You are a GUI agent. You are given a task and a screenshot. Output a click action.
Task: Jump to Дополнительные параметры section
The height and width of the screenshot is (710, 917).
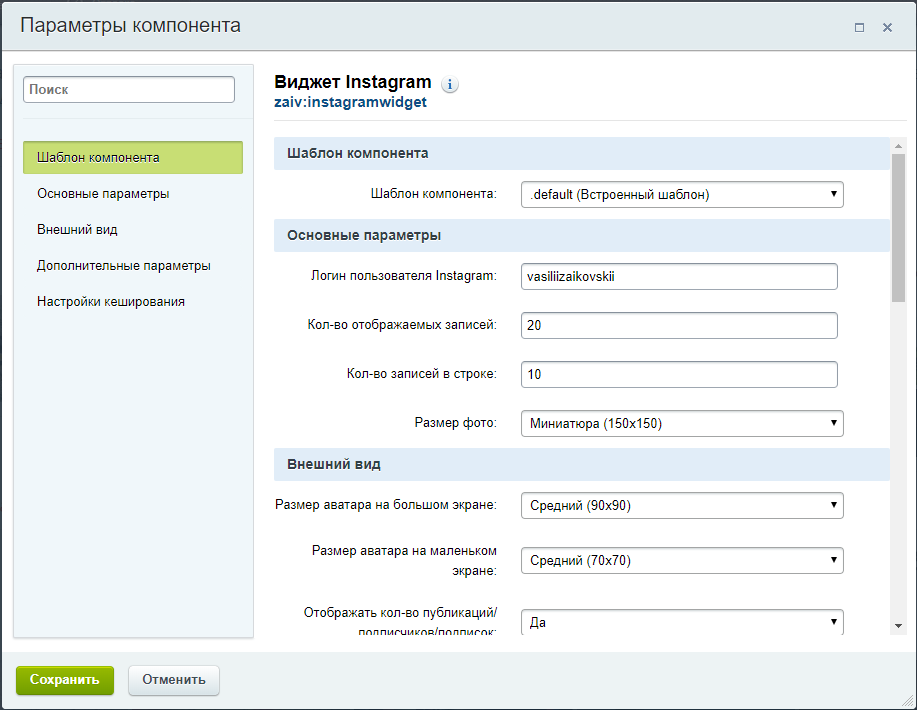(x=123, y=266)
